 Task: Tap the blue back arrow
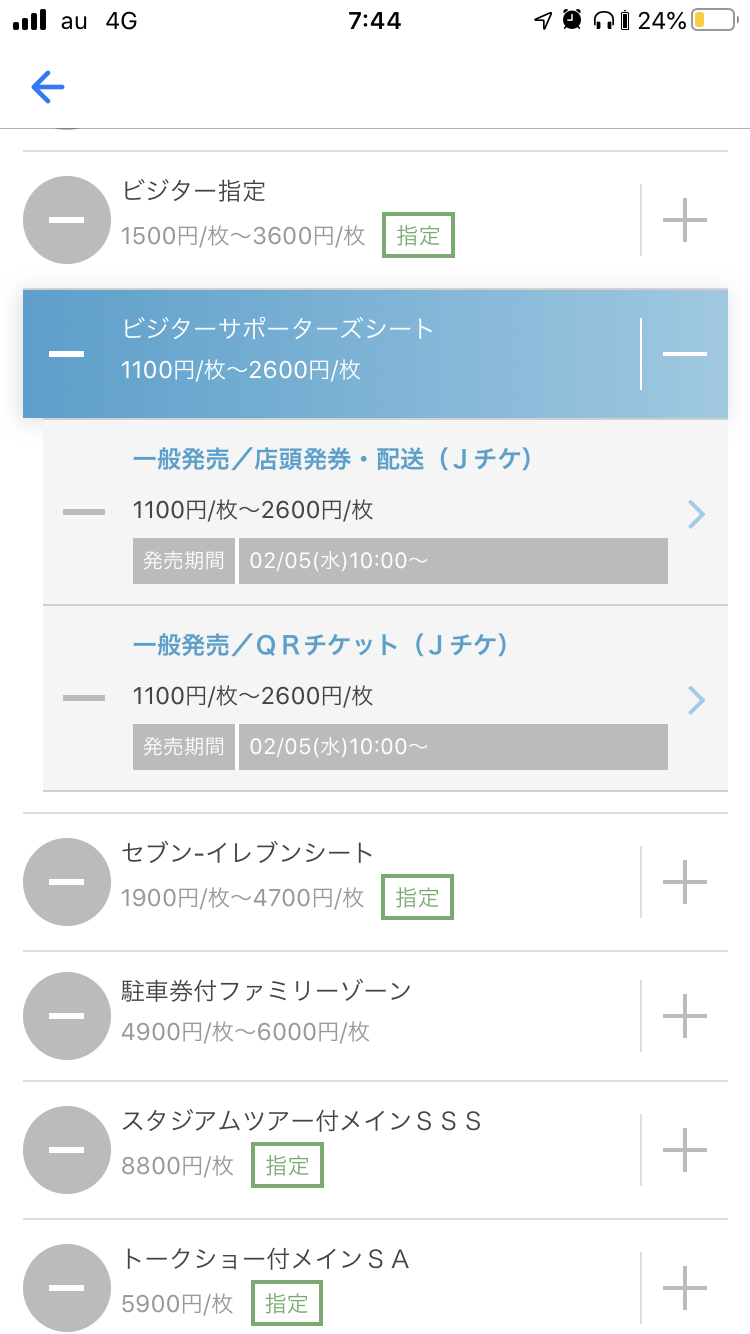(x=48, y=88)
